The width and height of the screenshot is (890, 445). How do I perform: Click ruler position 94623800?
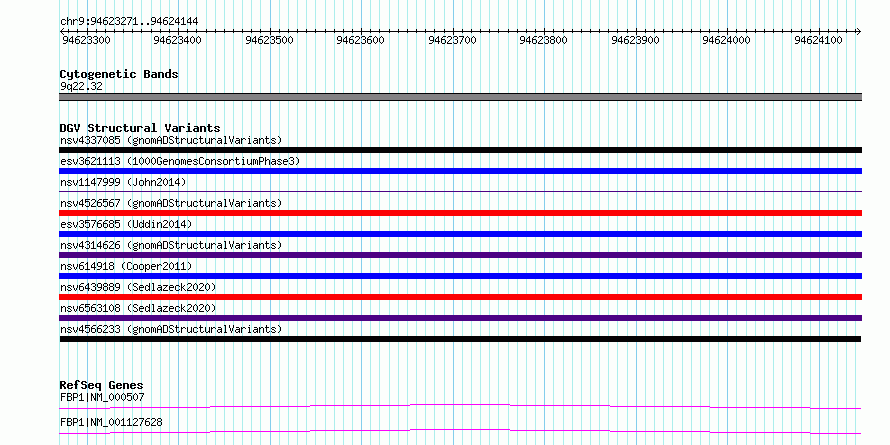coord(544,40)
